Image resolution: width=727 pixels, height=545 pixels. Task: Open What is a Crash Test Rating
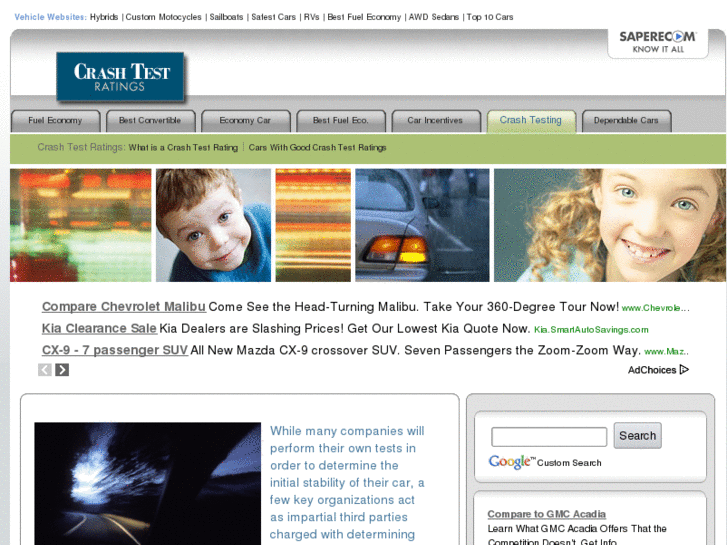pyautogui.click(x=183, y=147)
